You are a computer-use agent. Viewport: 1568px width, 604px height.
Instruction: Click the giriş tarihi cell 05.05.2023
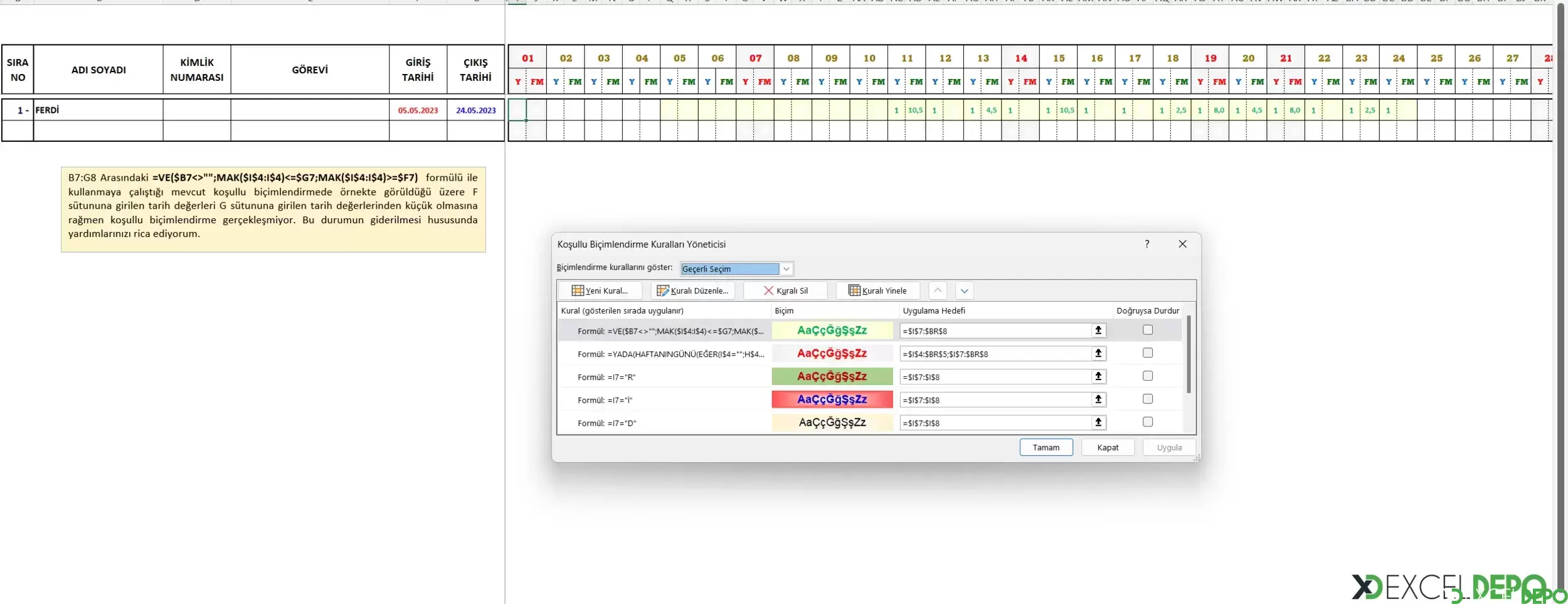coord(418,110)
